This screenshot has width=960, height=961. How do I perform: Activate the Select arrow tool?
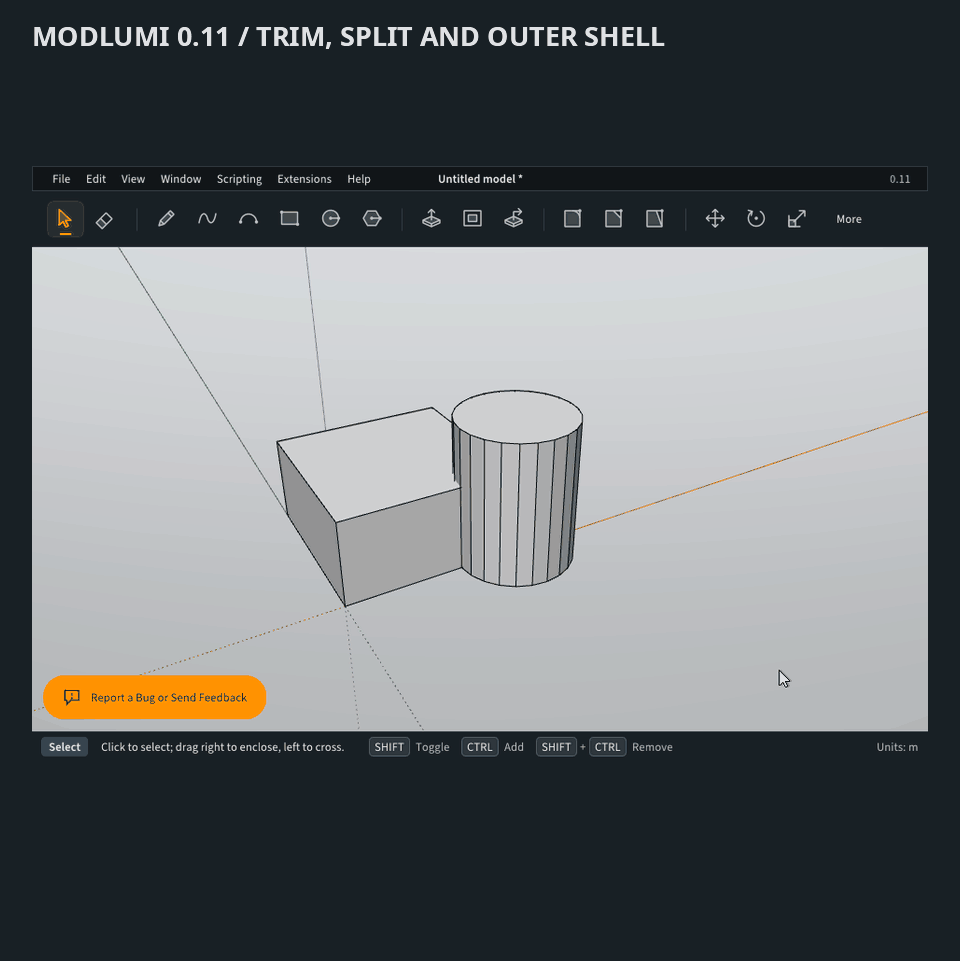point(65,219)
